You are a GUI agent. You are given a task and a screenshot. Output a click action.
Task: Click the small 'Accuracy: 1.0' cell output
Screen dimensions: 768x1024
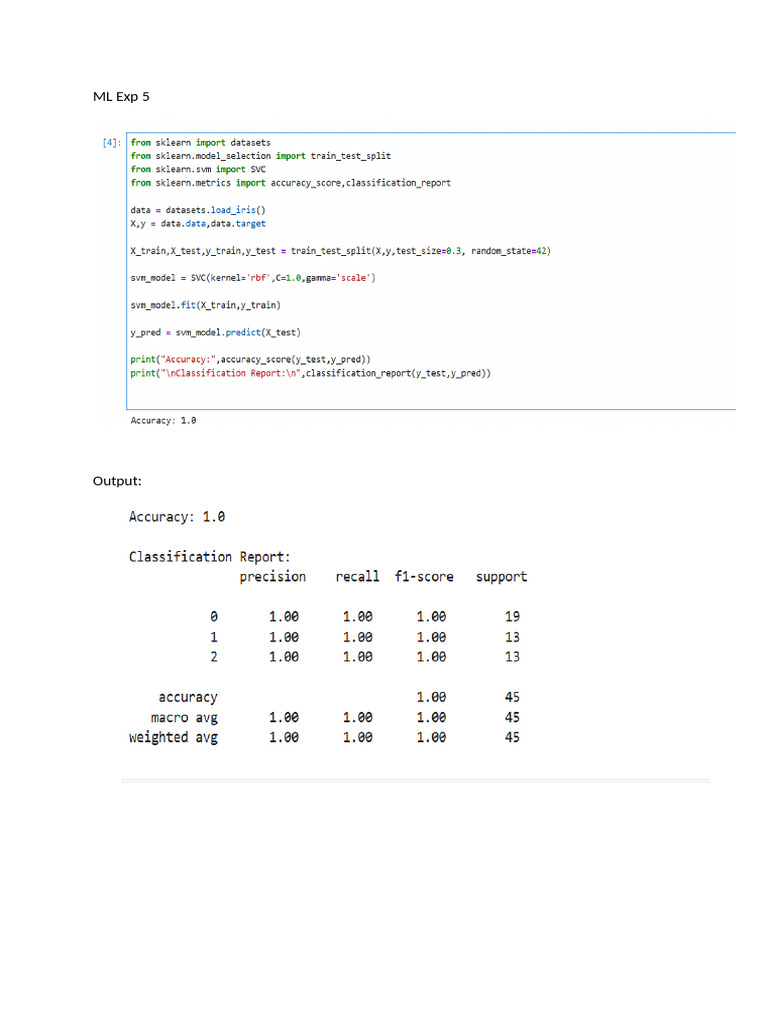click(x=163, y=421)
